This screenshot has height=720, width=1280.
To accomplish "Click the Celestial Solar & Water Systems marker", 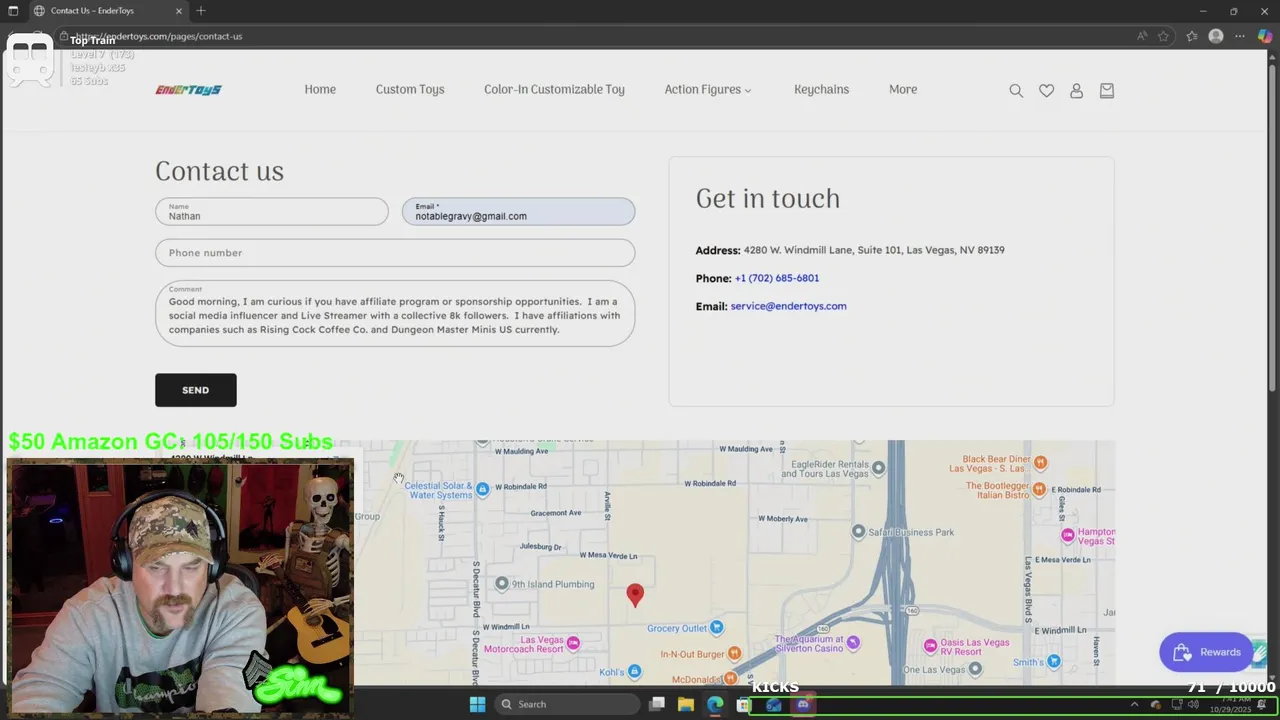I will click(x=482, y=489).
